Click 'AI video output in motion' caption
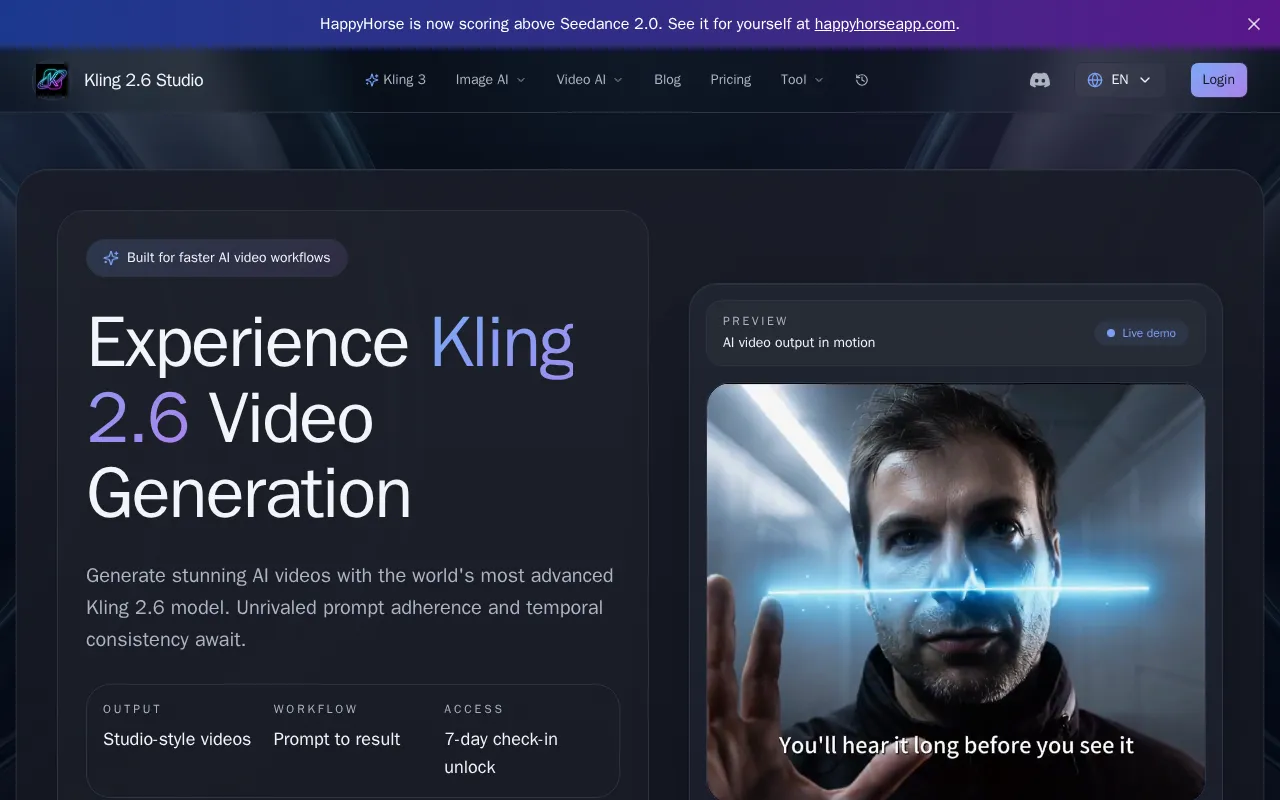Screen dimensions: 1280x800 pos(799,342)
